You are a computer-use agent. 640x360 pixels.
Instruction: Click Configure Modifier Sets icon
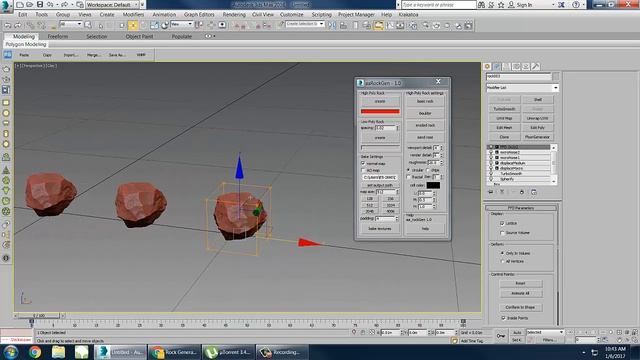click(533, 192)
